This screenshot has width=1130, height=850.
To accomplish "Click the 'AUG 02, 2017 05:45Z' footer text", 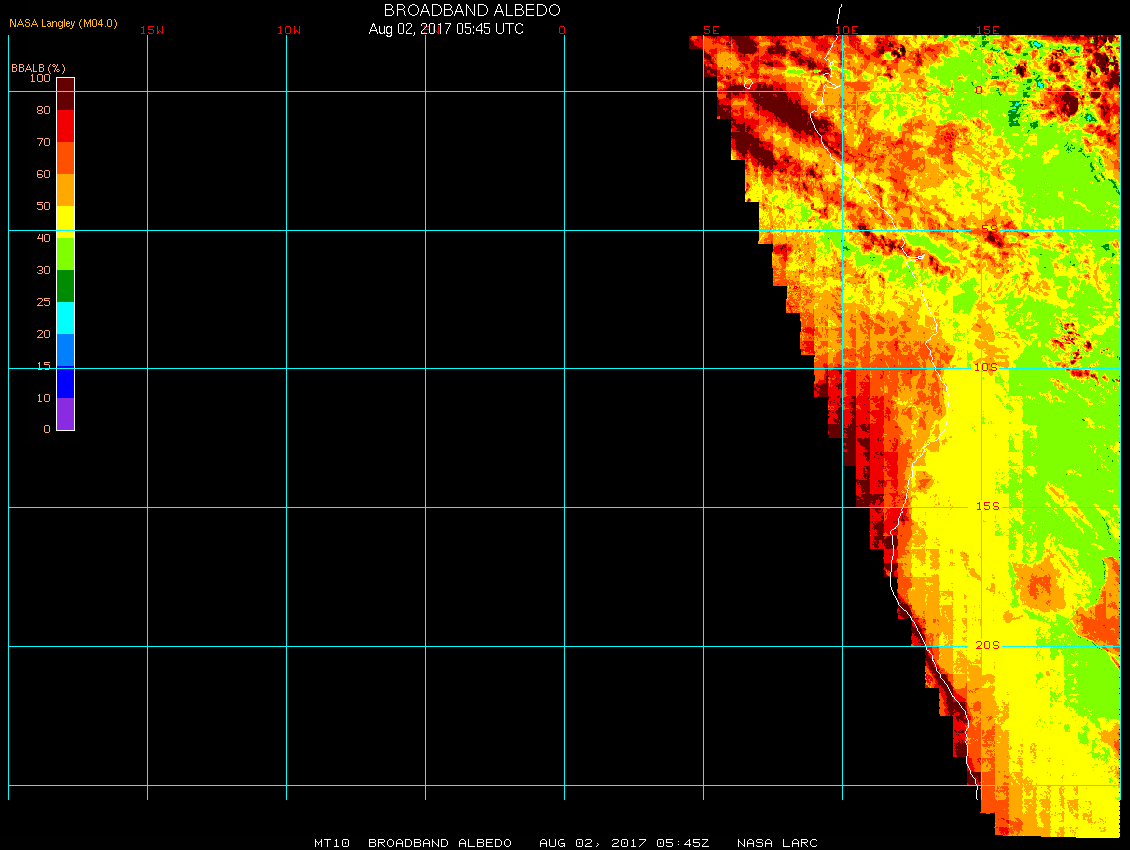I will [624, 843].
